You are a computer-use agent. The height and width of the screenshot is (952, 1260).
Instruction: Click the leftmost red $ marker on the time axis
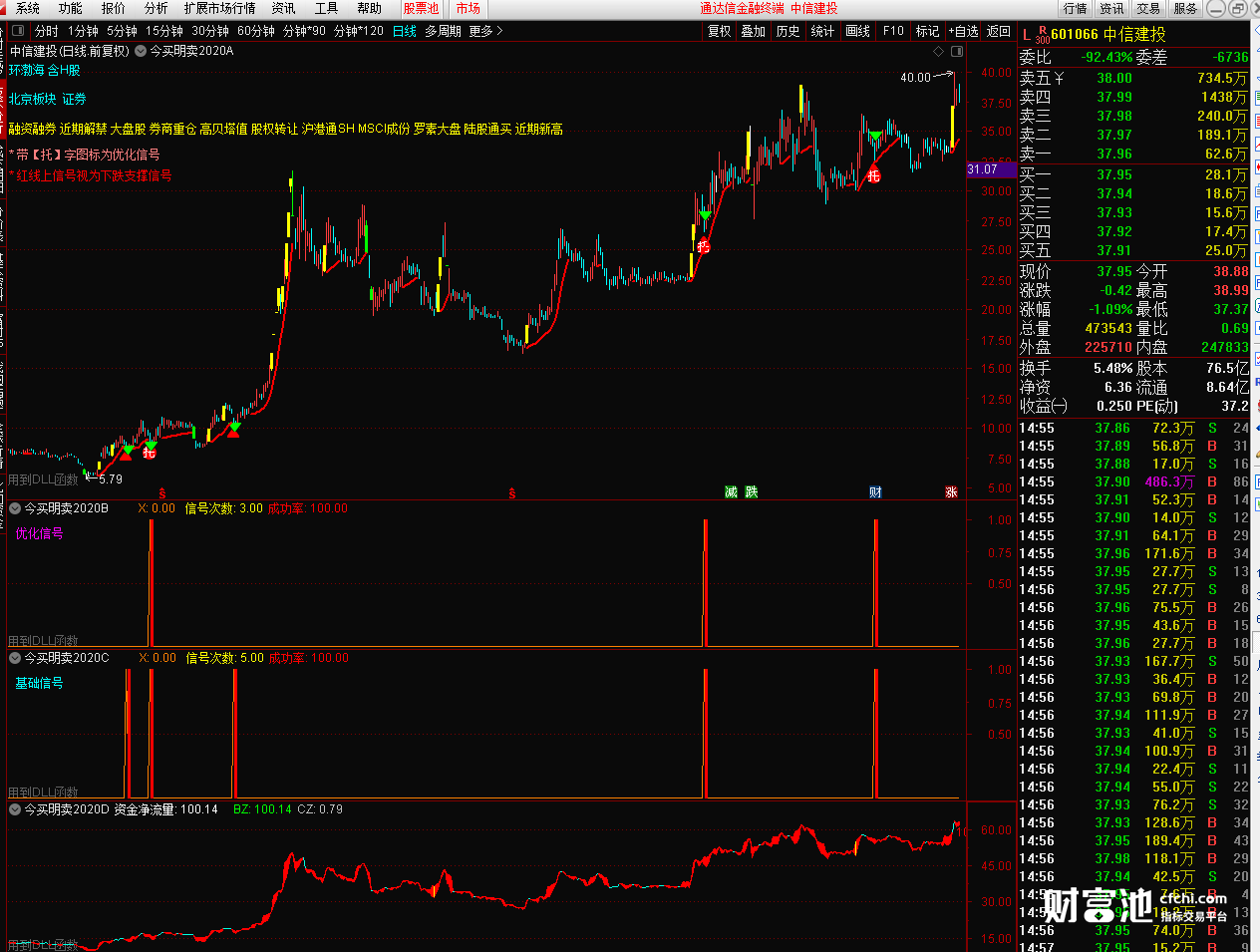pyautogui.click(x=162, y=493)
